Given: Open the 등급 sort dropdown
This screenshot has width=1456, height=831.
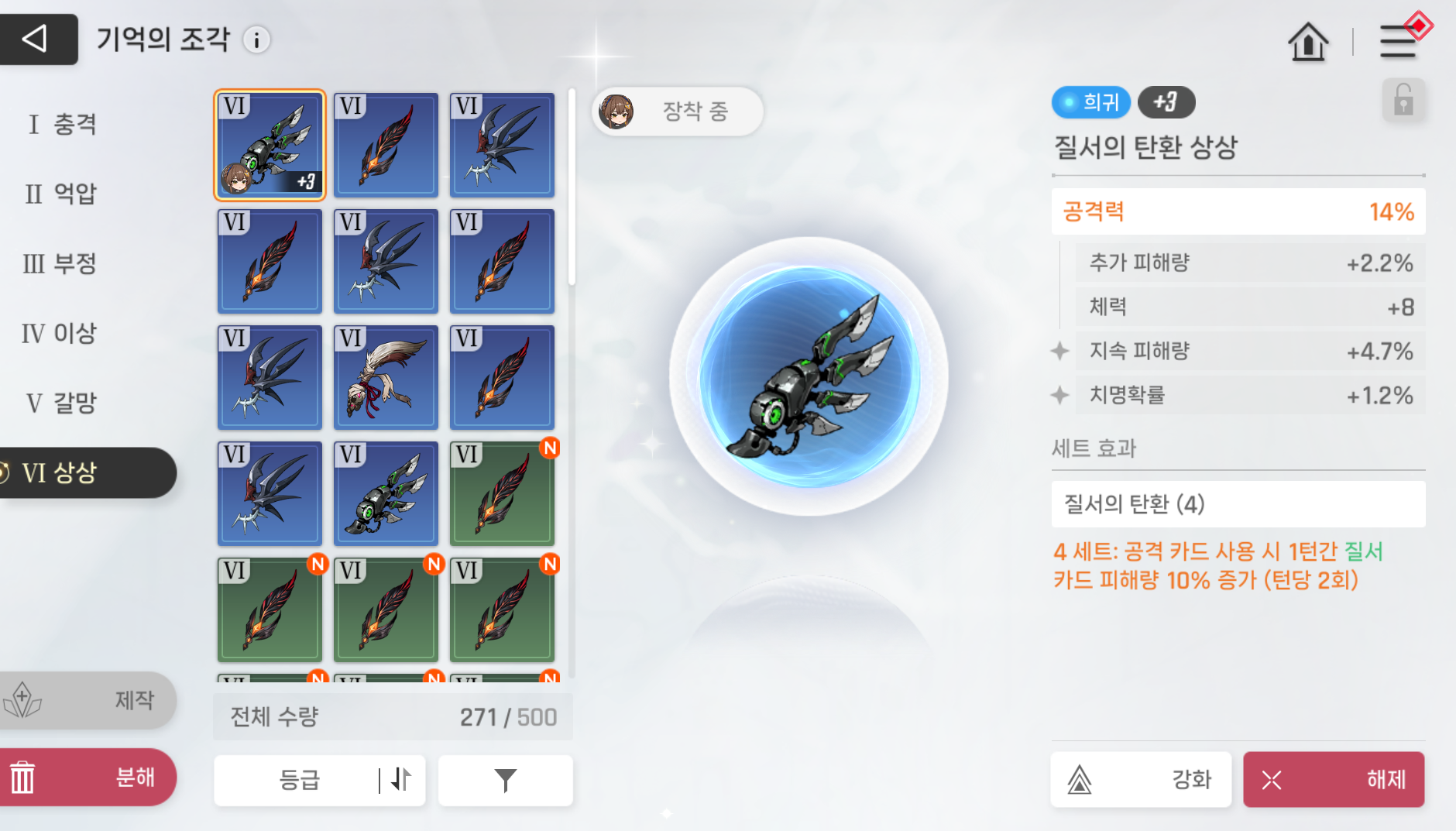Looking at the screenshot, I should coord(300,780).
